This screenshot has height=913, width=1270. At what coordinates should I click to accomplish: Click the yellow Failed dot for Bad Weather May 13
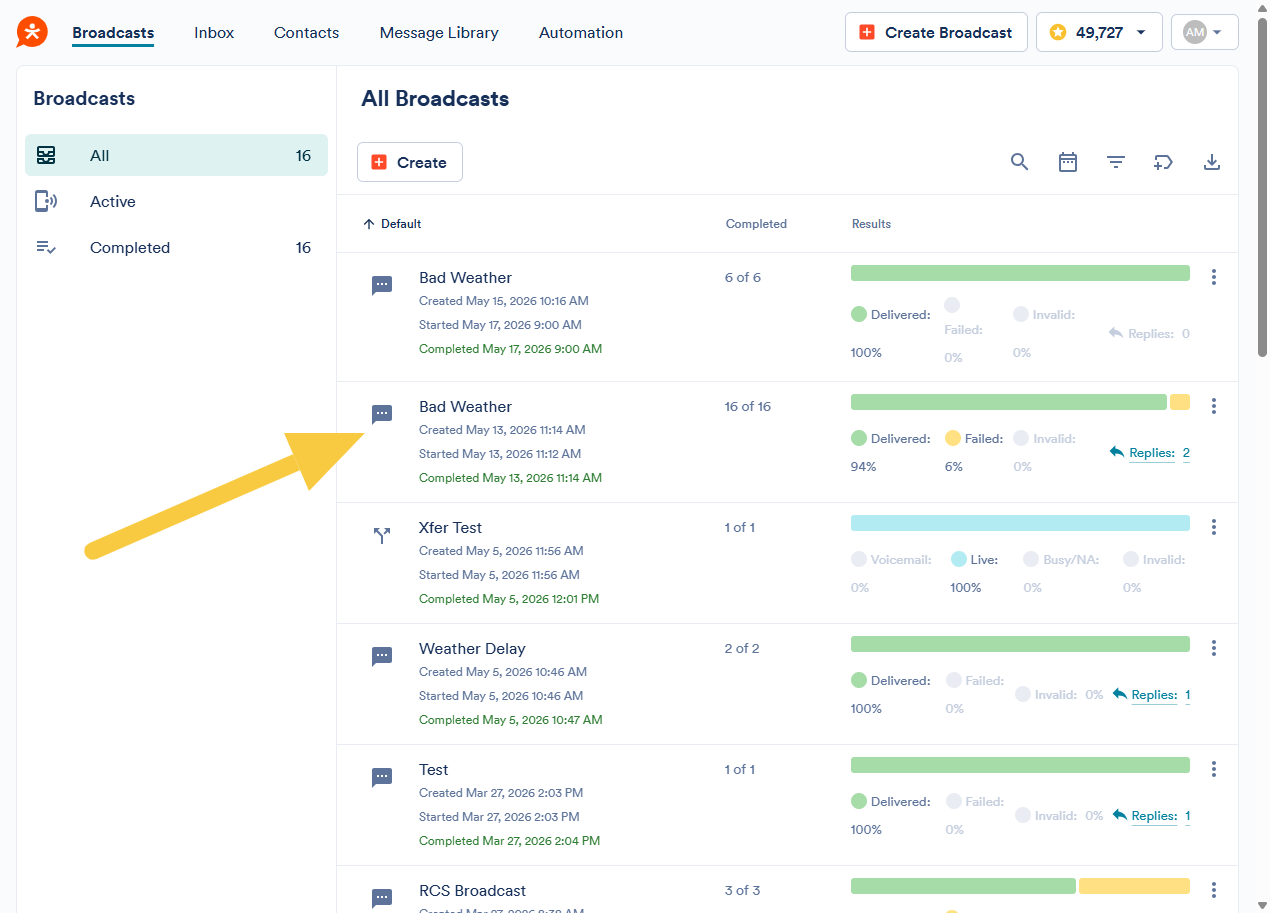pyautogui.click(x=953, y=438)
